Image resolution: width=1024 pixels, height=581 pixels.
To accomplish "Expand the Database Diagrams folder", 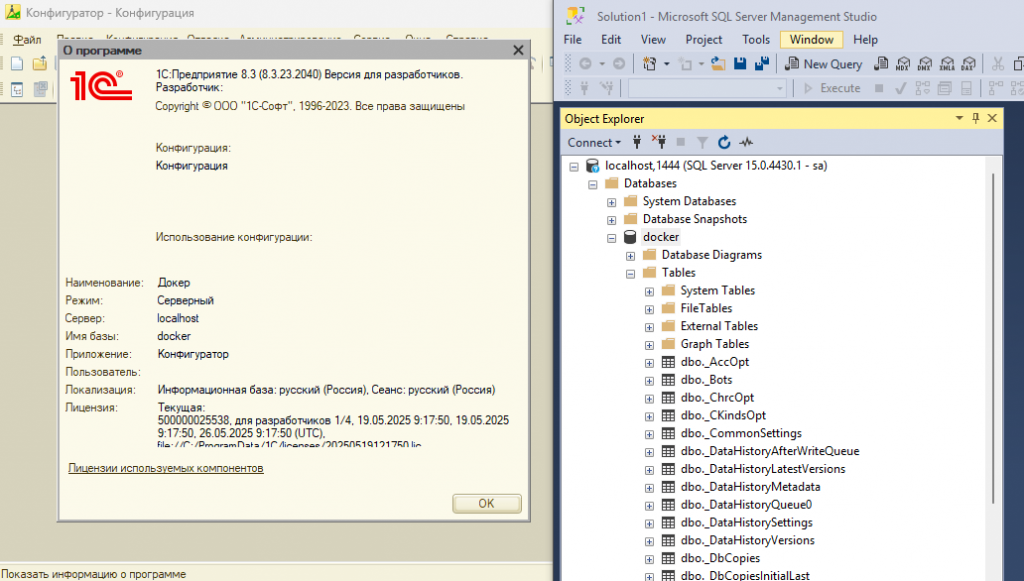I will click(631, 256).
